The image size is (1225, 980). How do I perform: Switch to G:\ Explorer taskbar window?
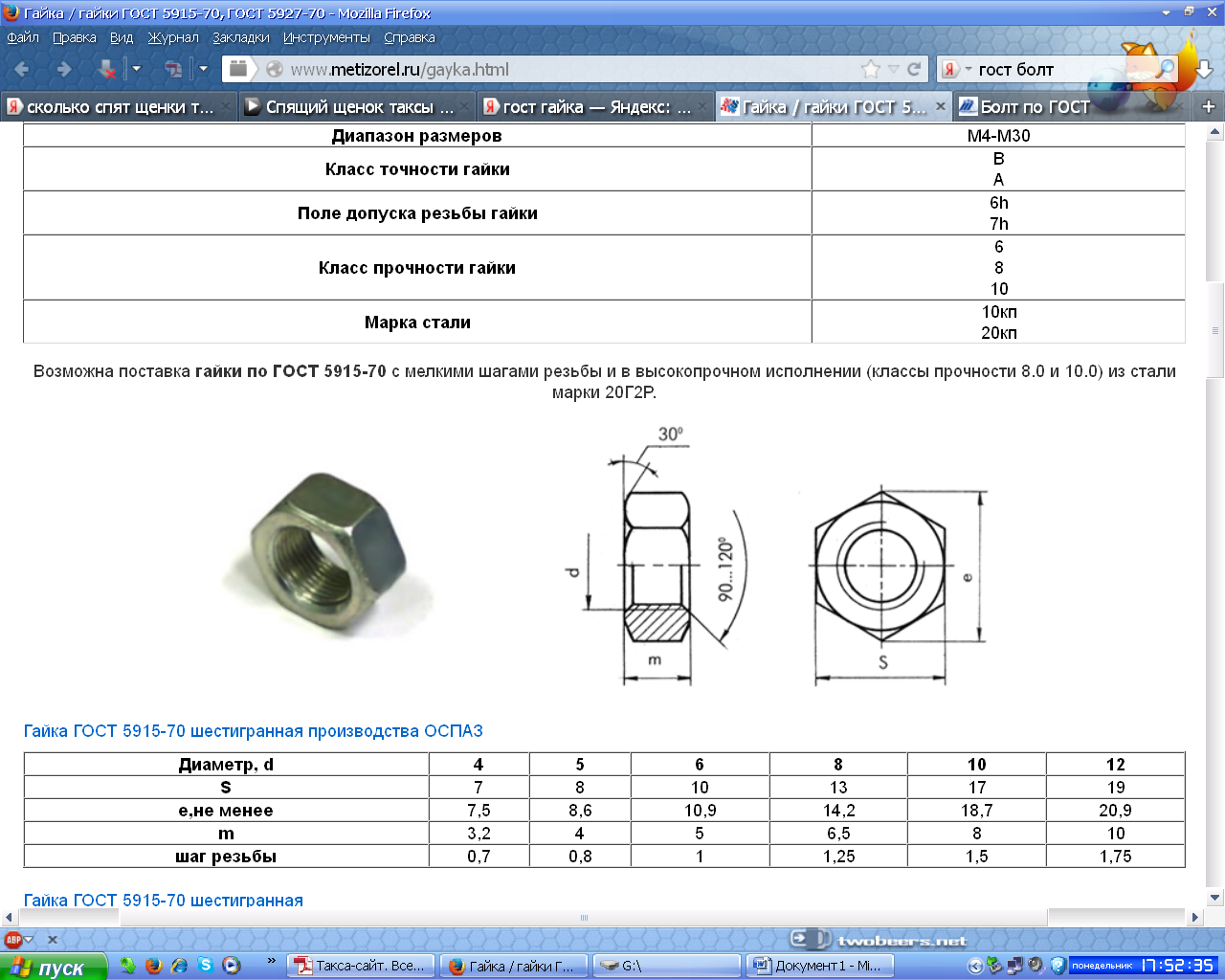pyautogui.click(x=666, y=967)
